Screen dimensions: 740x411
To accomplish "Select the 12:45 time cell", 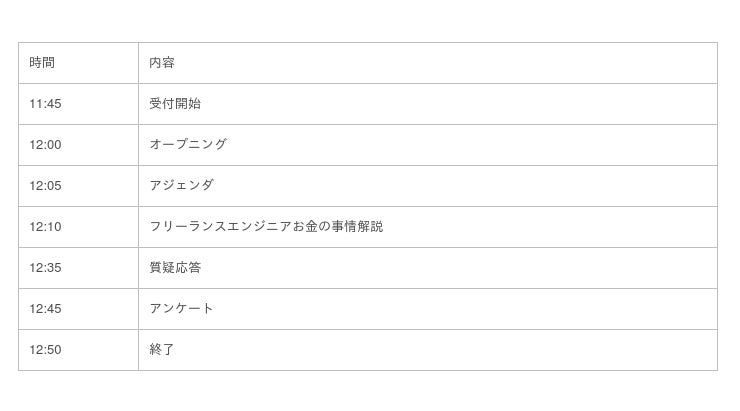I will (45, 309).
